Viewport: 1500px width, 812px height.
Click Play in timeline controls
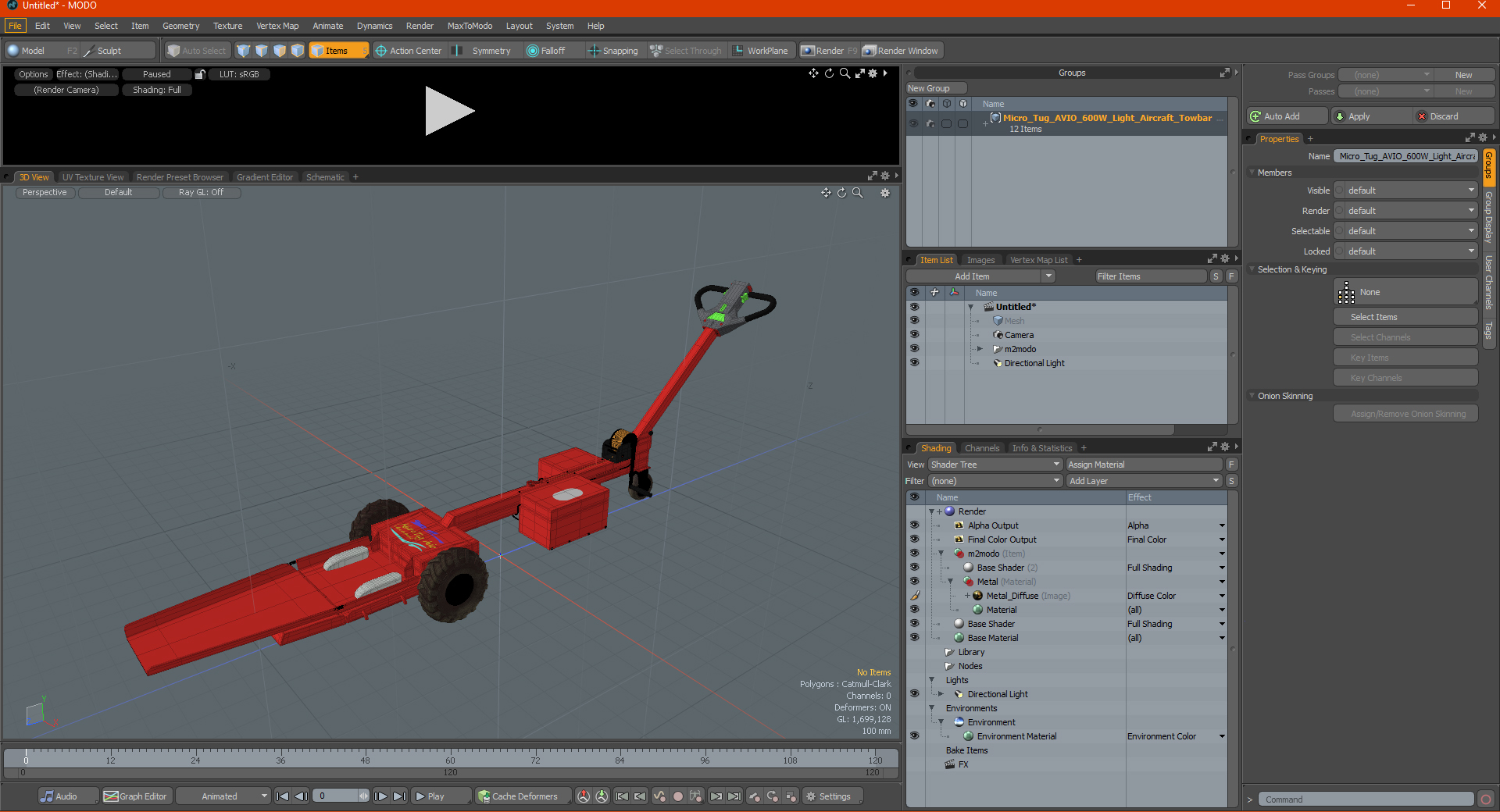pos(441,796)
